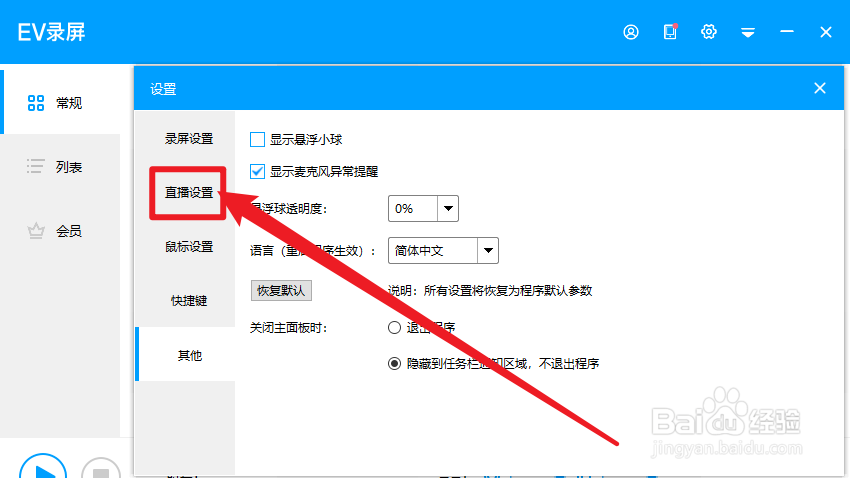Select 隐藏到任务栏通知区域 radio option
Screen dimensions: 850x478
[x=395, y=364]
